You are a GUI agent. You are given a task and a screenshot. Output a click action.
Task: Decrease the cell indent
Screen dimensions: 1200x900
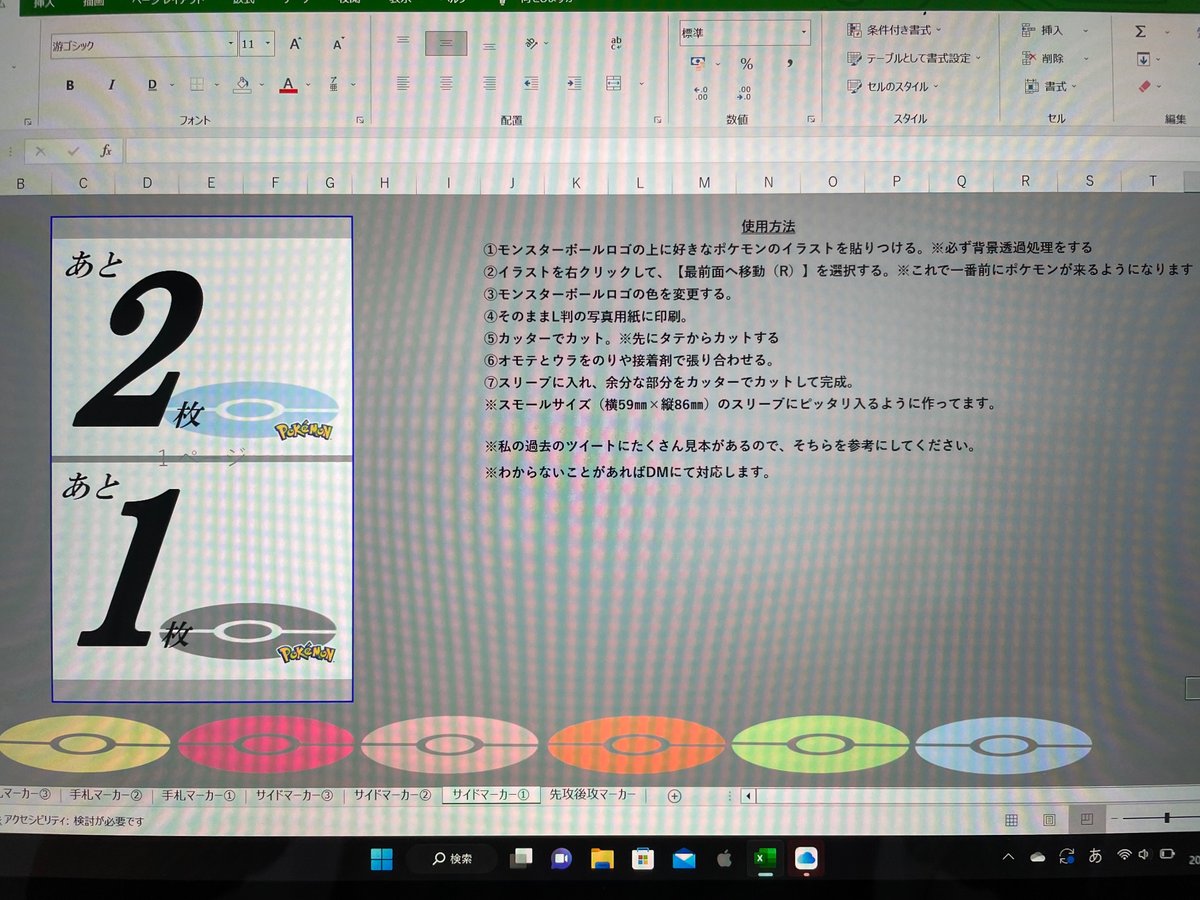pyautogui.click(x=532, y=84)
